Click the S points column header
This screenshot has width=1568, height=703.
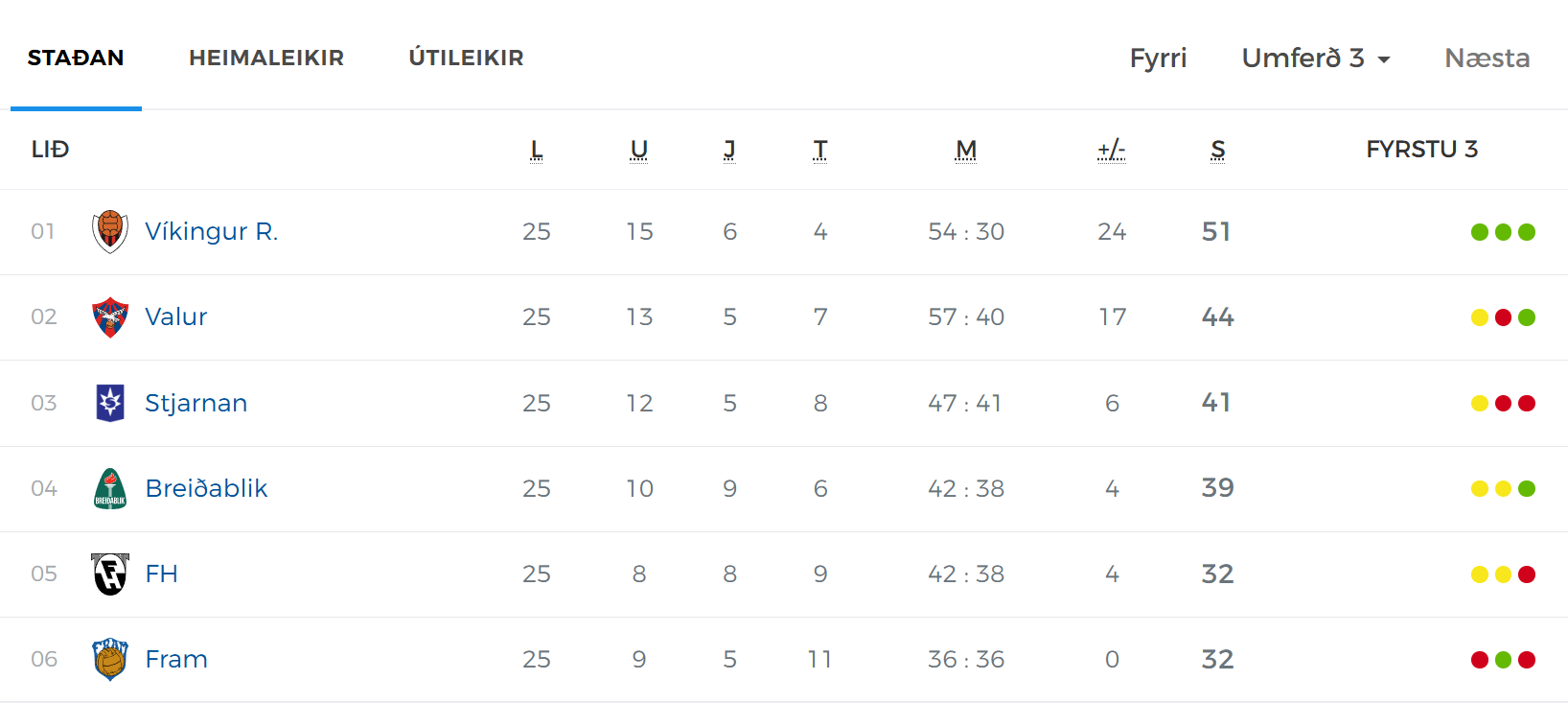click(x=1217, y=150)
